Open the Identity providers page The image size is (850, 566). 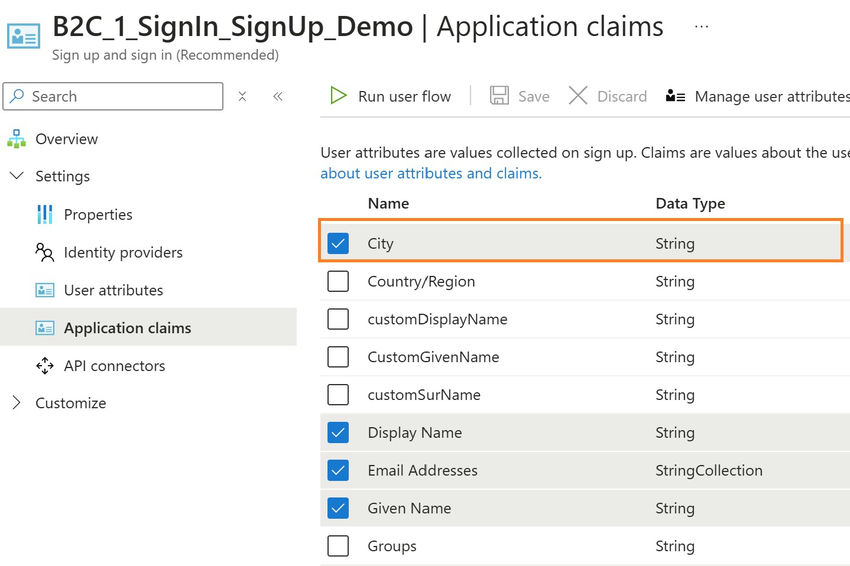pyautogui.click(x=123, y=253)
